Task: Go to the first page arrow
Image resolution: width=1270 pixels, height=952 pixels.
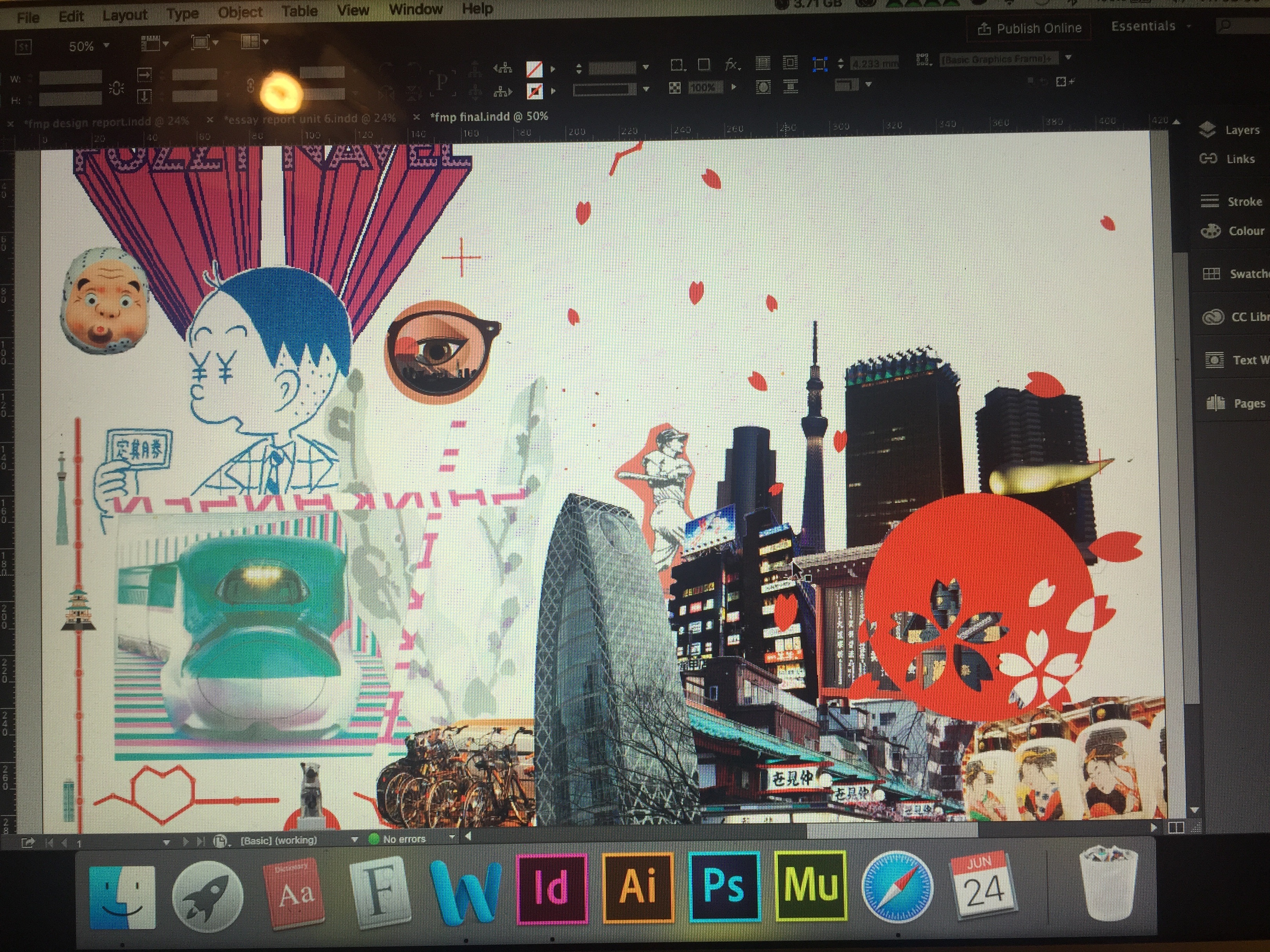Action: pyautogui.click(x=49, y=843)
